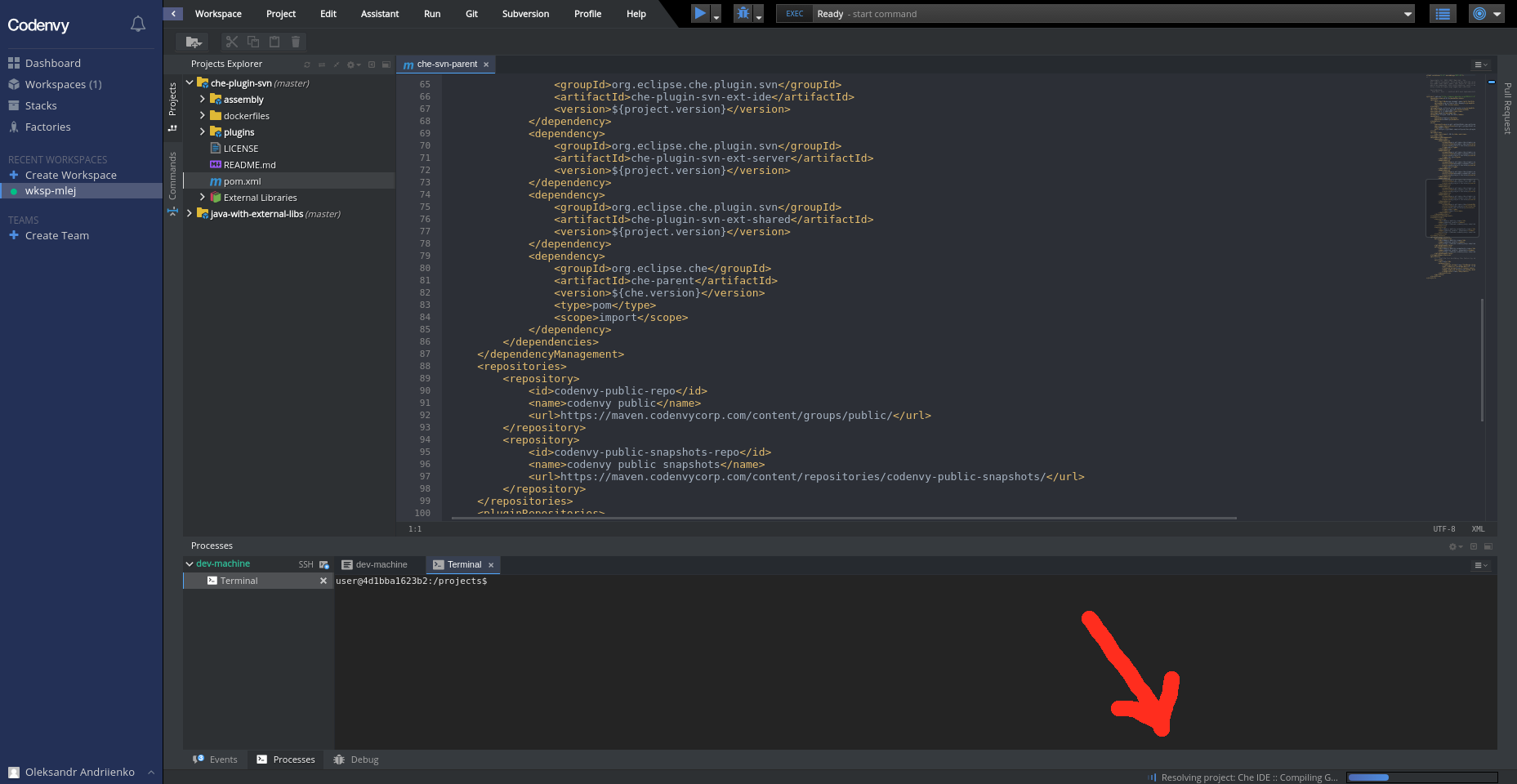This screenshot has width=1517, height=784.
Task: Close Terminal in the processes tree
Action: tap(323, 581)
